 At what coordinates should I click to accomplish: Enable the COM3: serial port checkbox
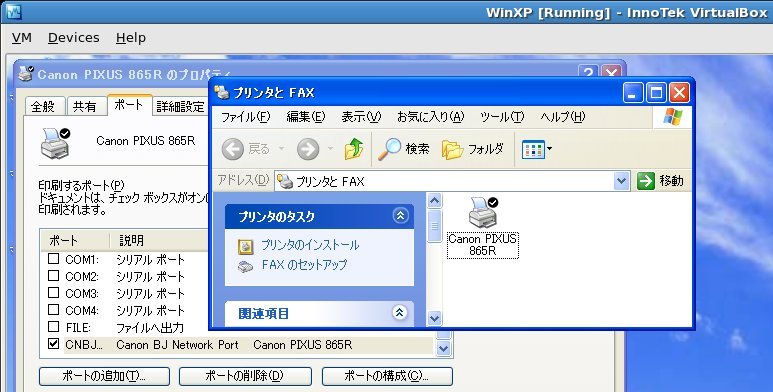53,293
